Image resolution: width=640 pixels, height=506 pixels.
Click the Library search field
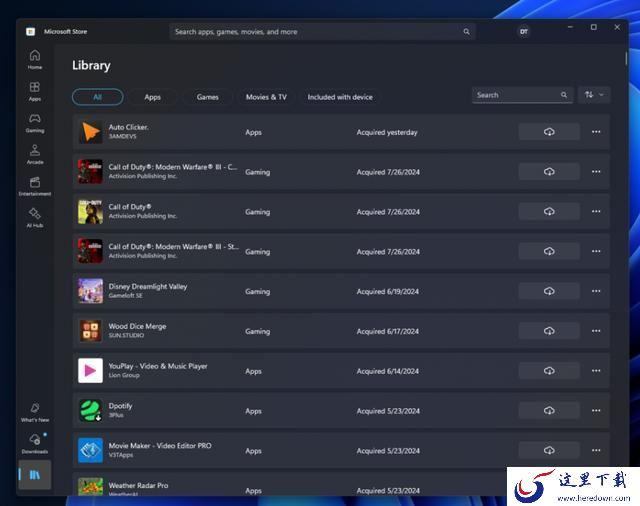(x=522, y=95)
